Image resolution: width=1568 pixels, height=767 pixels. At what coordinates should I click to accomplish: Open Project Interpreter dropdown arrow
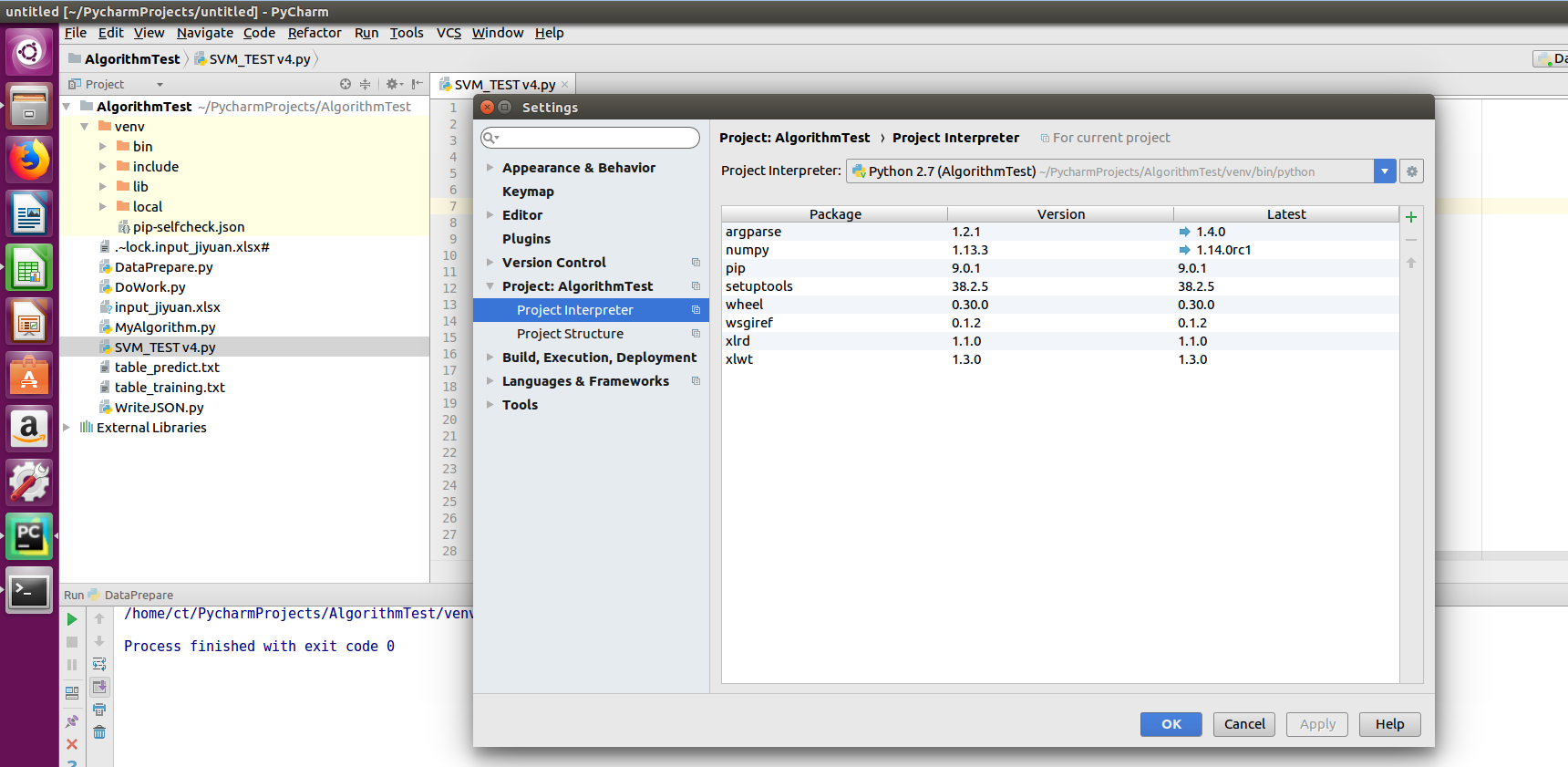click(x=1385, y=171)
